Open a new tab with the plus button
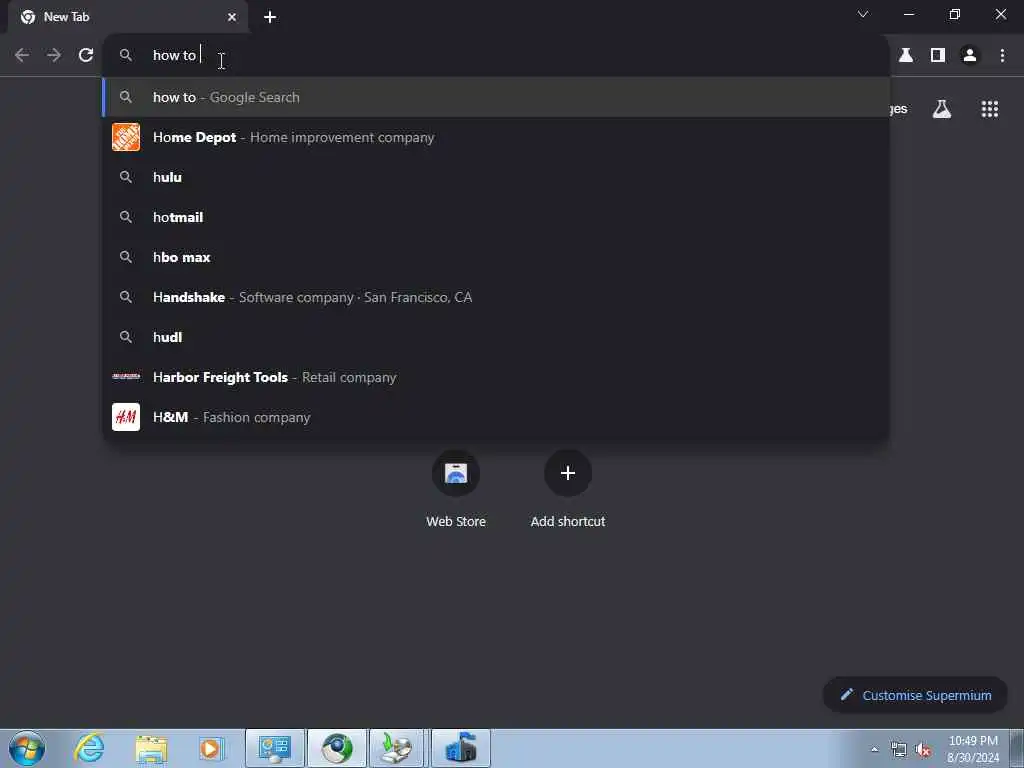Viewport: 1024px width, 768px height. point(270,17)
